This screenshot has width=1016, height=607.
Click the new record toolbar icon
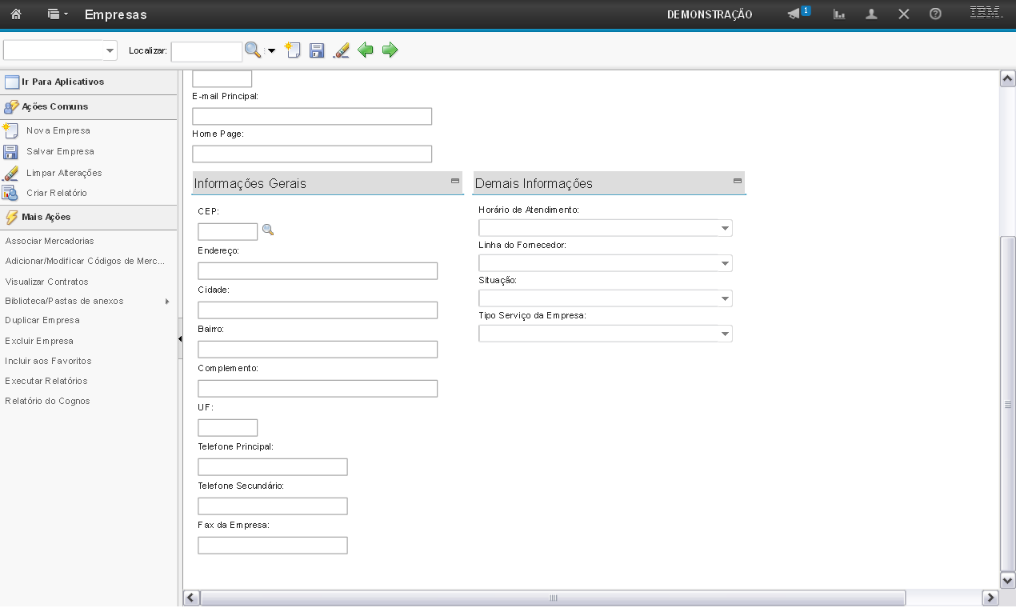pyautogui.click(x=293, y=50)
